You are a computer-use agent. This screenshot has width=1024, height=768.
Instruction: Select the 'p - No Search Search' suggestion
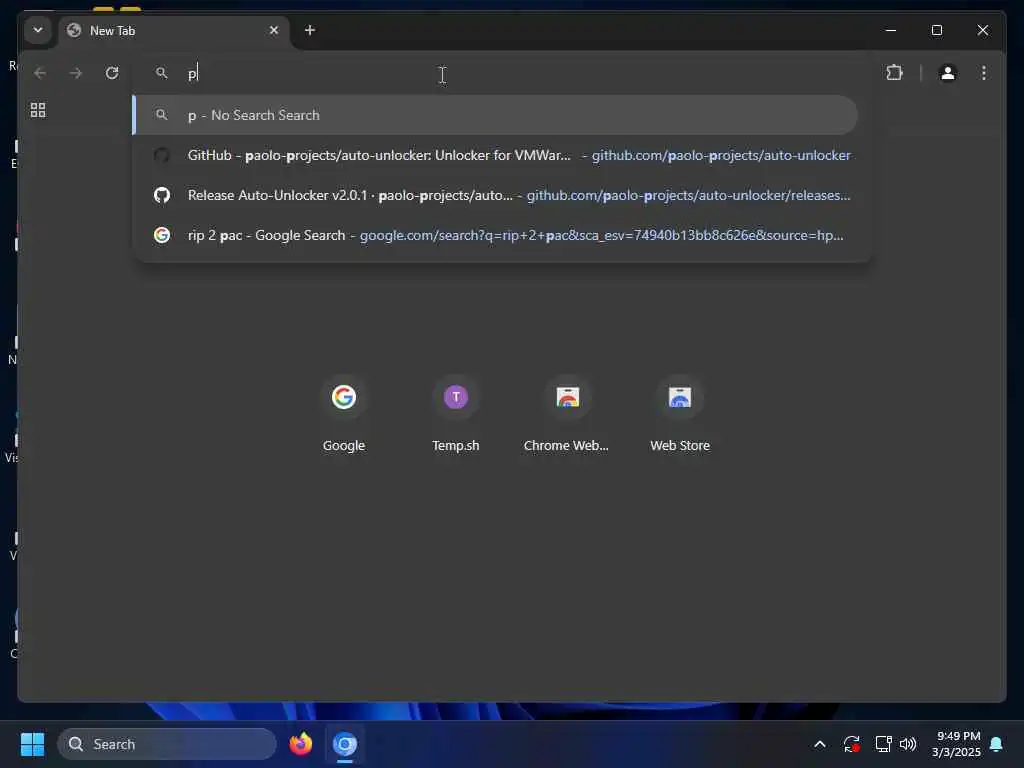496,115
